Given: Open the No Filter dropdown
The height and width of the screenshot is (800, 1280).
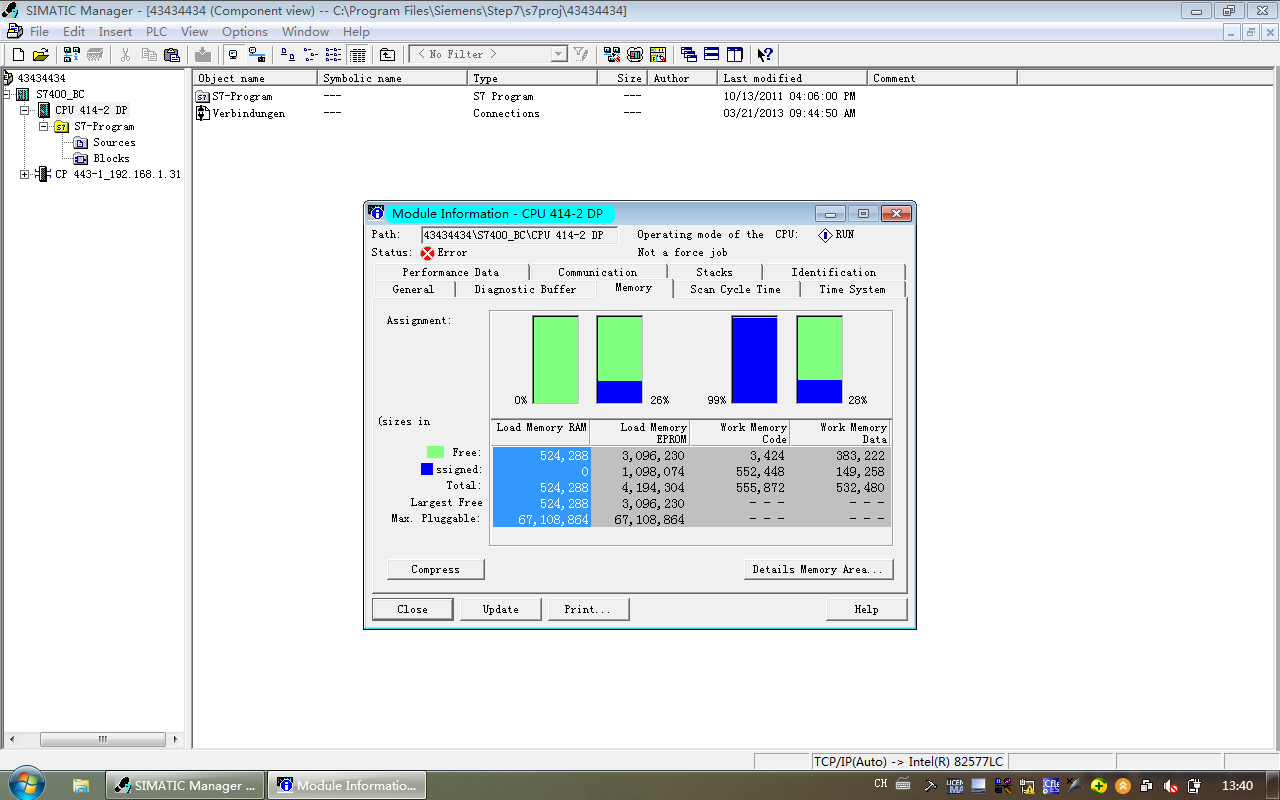Looking at the screenshot, I should pos(558,54).
